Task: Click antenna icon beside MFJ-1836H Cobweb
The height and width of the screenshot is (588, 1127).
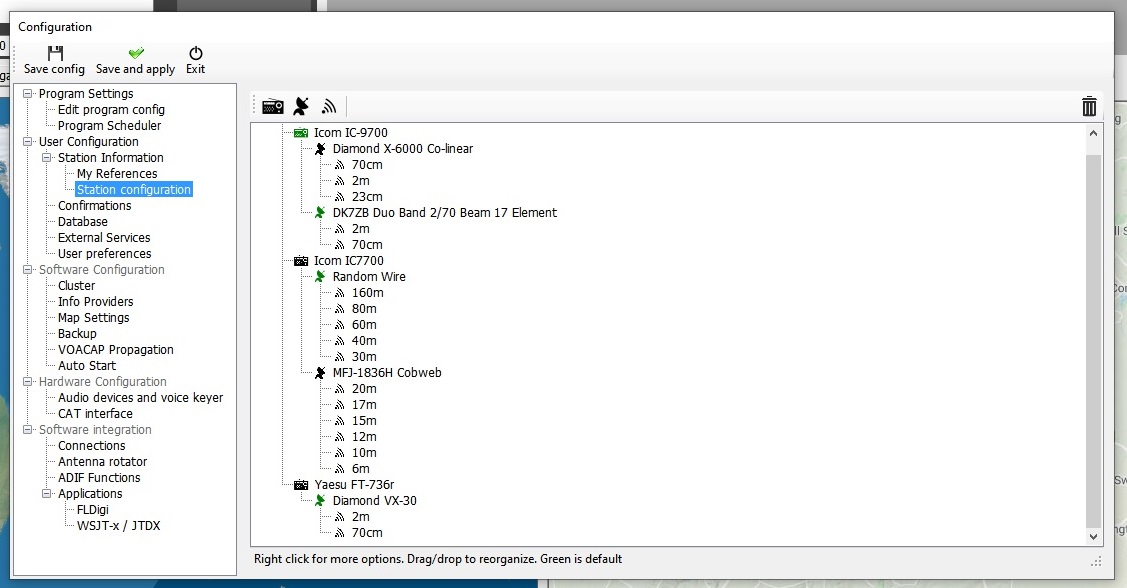Action: click(321, 373)
